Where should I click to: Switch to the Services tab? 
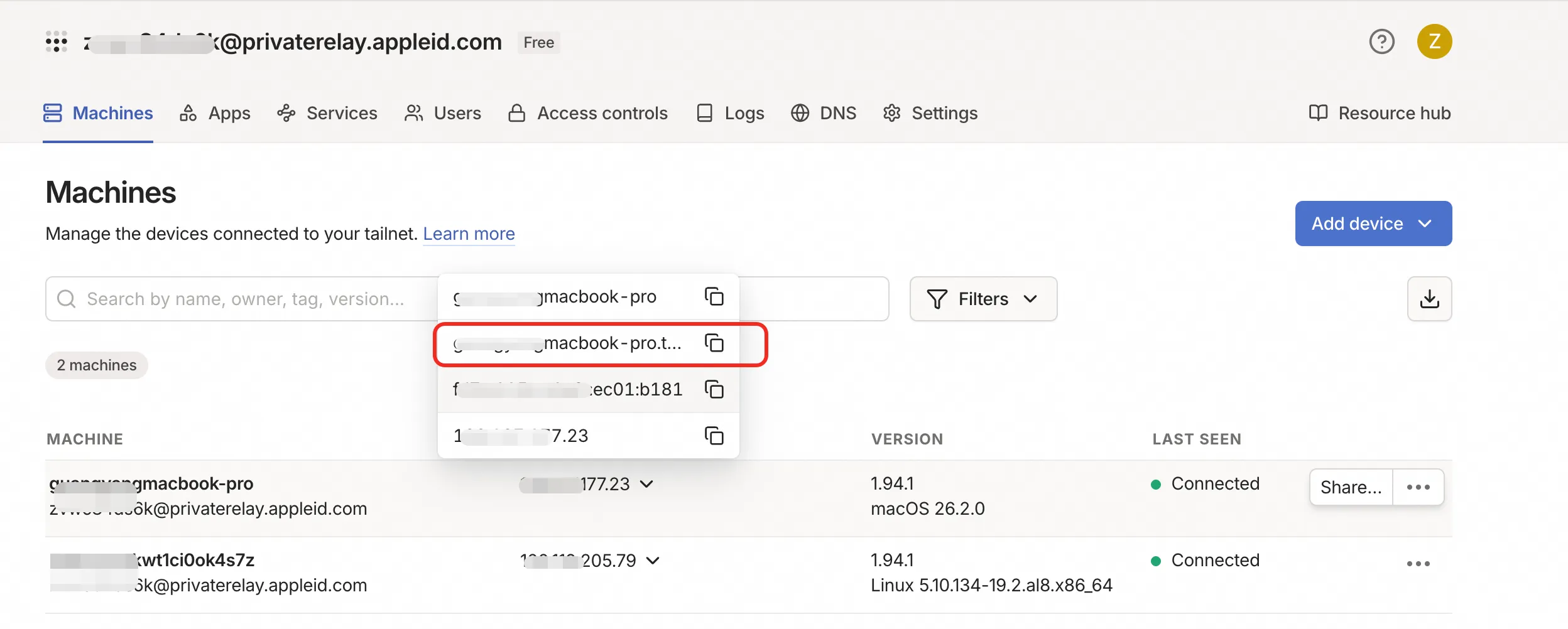click(x=327, y=113)
